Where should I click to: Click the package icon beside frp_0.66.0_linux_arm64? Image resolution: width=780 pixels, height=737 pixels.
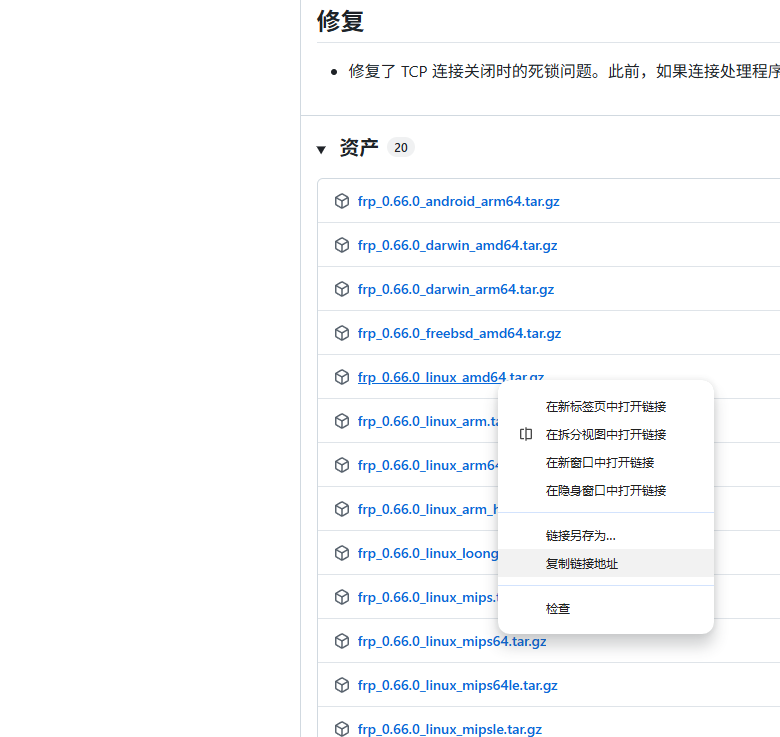[x=342, y=465]
